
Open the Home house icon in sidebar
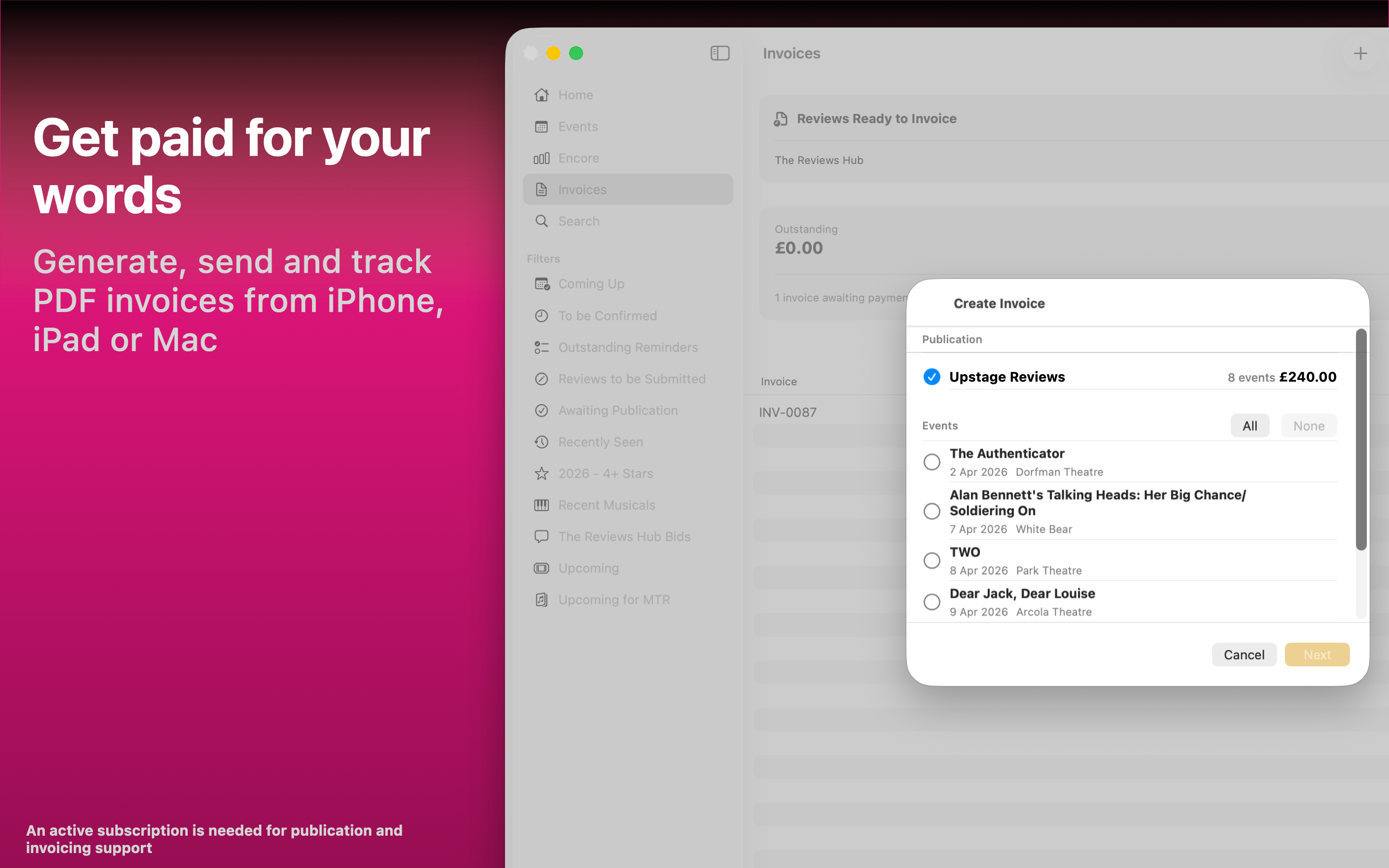(x=541, y=95)
